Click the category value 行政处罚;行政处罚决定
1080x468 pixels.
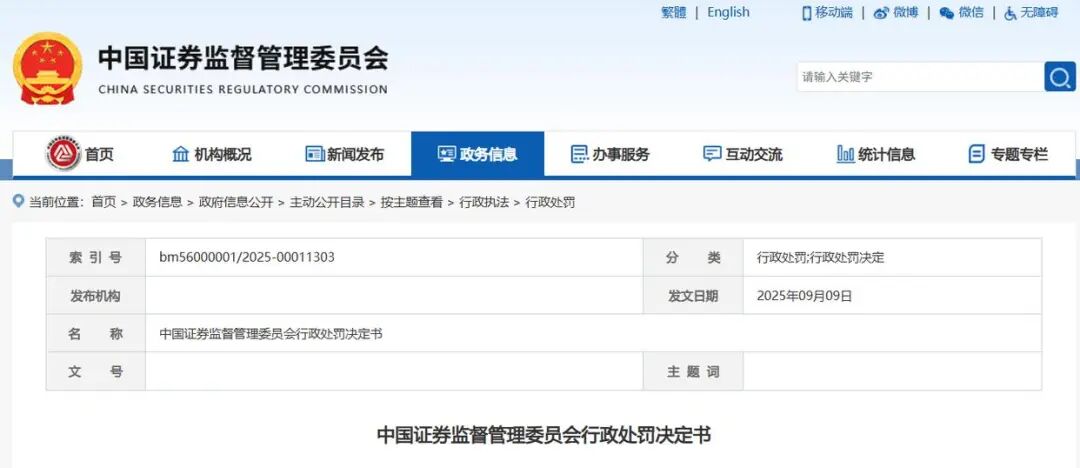coord(820,258)
